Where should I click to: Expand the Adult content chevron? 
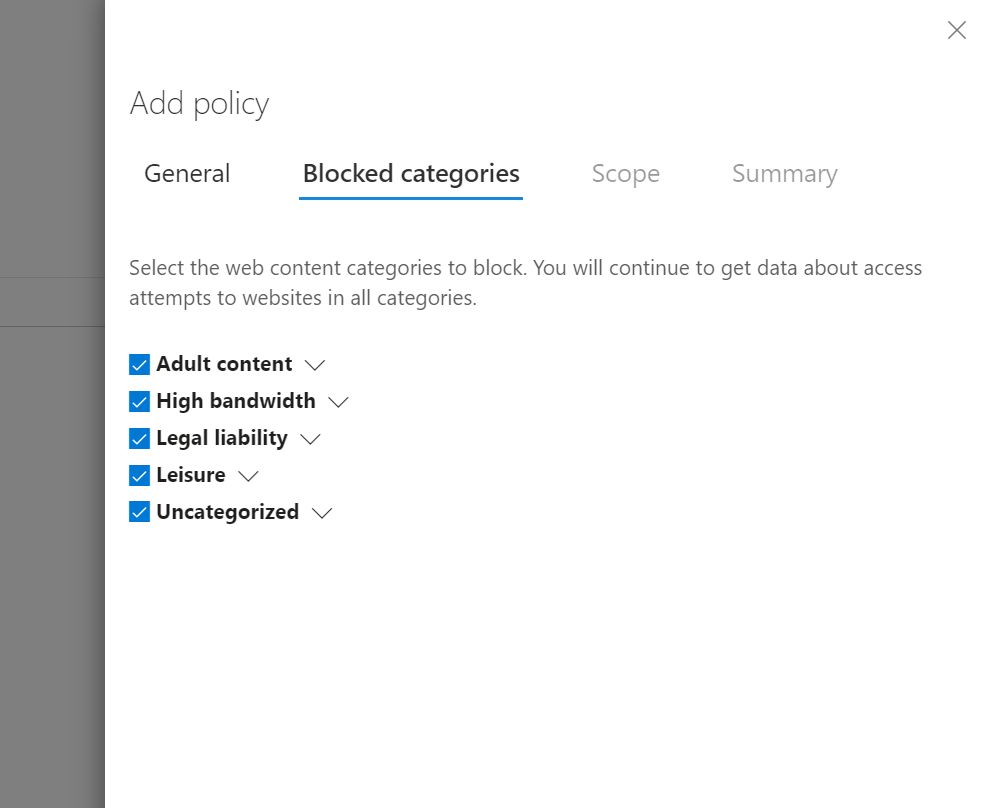(x=315, y=365)
